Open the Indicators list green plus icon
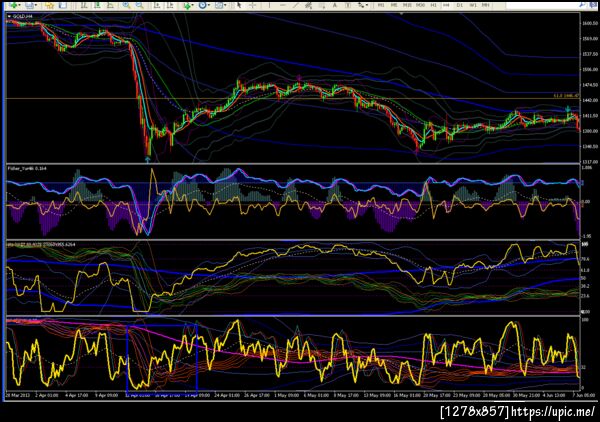Viewport: 600px width, 422px height. (187, 5)
